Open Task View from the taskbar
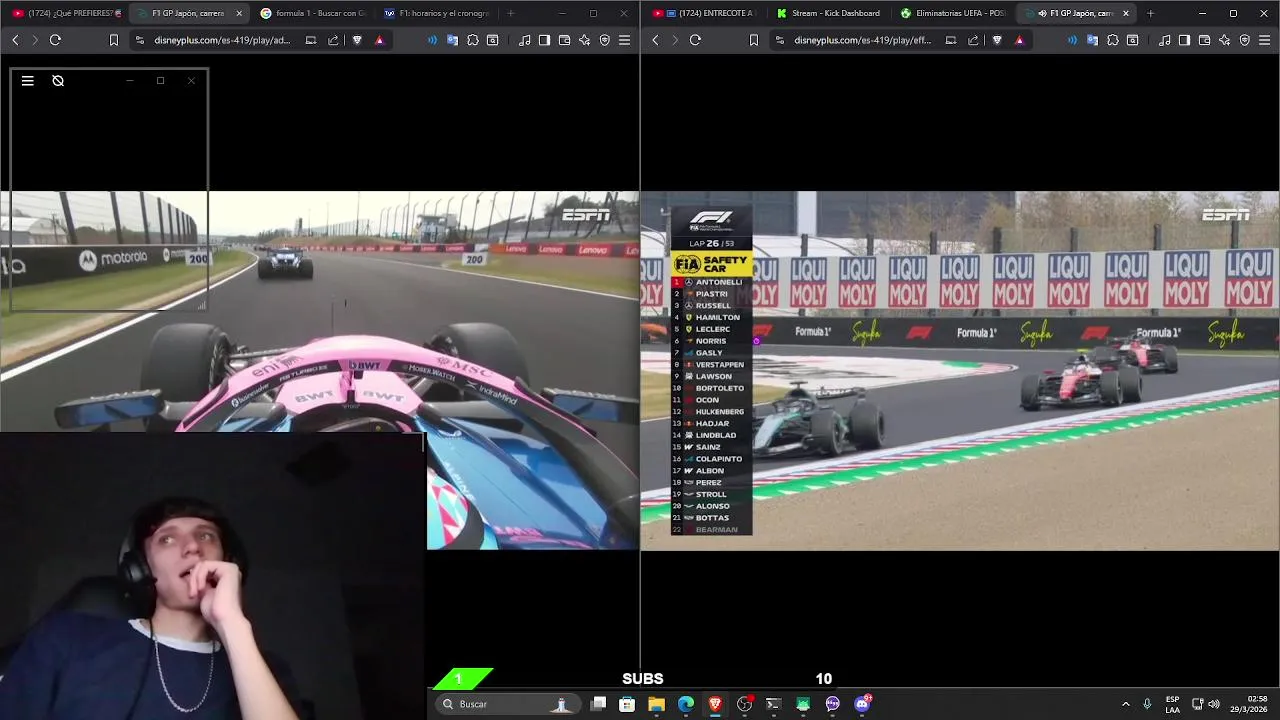Image resolution: width=1280 pixels, height=720 pixels. pos(598,704)
